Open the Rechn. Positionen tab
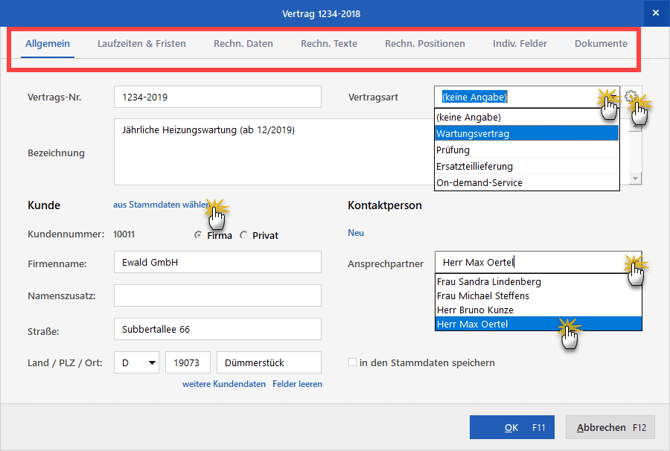The width and height of the screenshot is (670, 451). point(424,44)
